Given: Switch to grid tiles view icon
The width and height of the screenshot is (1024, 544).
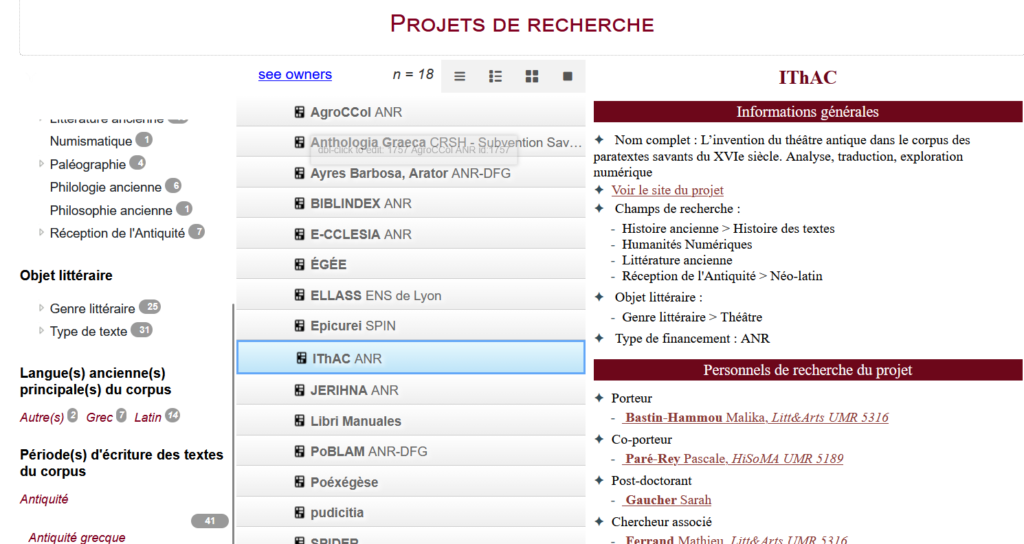Looking at the screenshot, I should point(532,76).
